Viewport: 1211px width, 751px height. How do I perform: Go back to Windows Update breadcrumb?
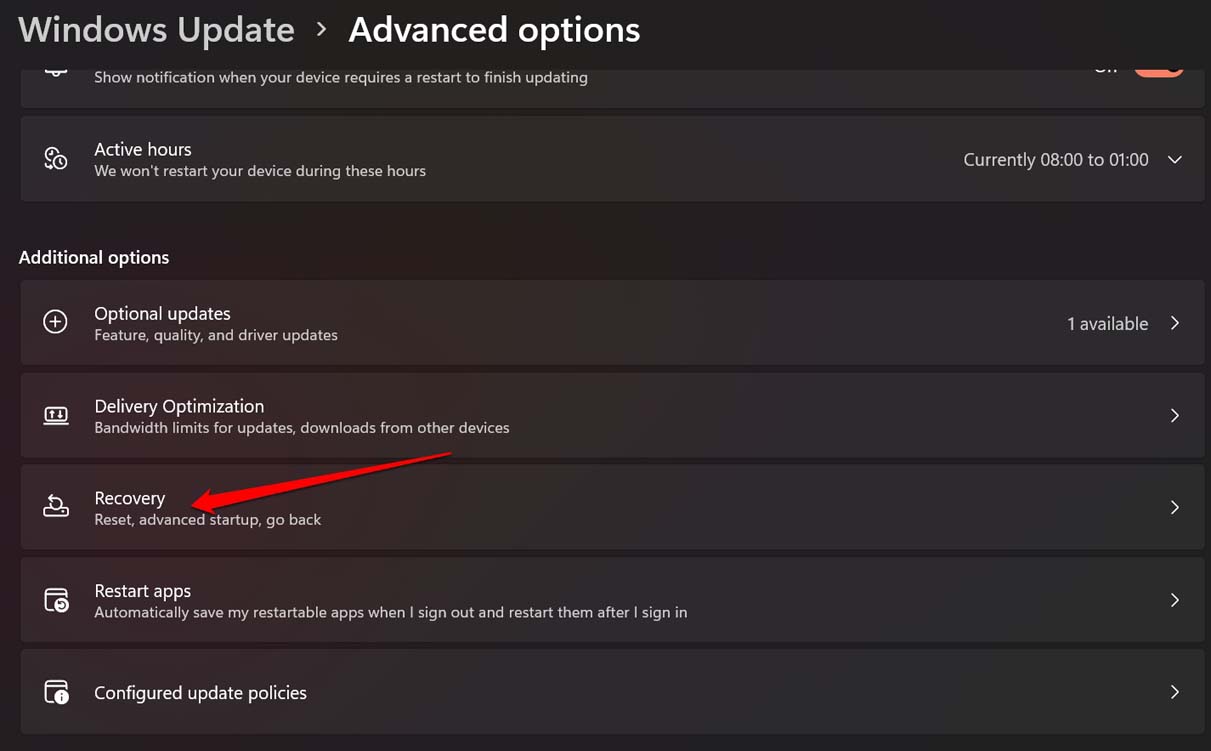(x=156, y=30)
